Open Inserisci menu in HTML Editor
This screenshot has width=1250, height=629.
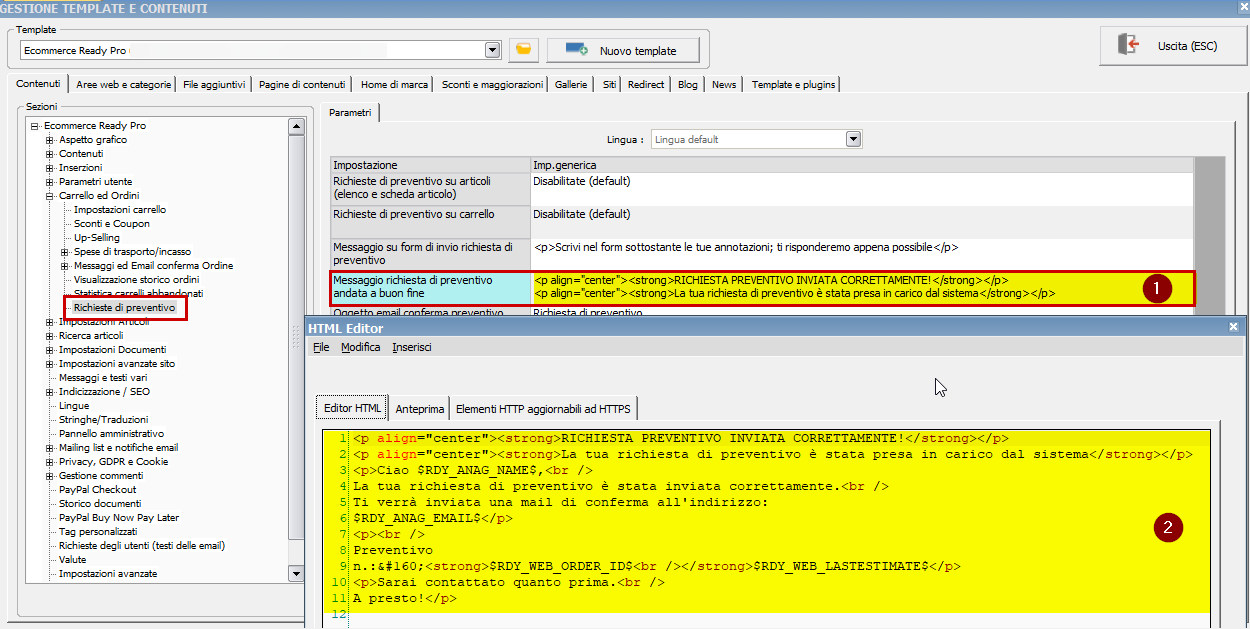[412, 347]
